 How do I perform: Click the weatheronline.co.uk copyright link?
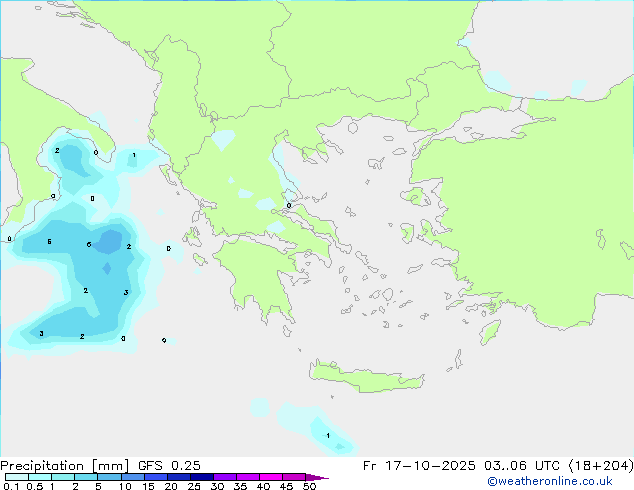(x=550, y=481)
